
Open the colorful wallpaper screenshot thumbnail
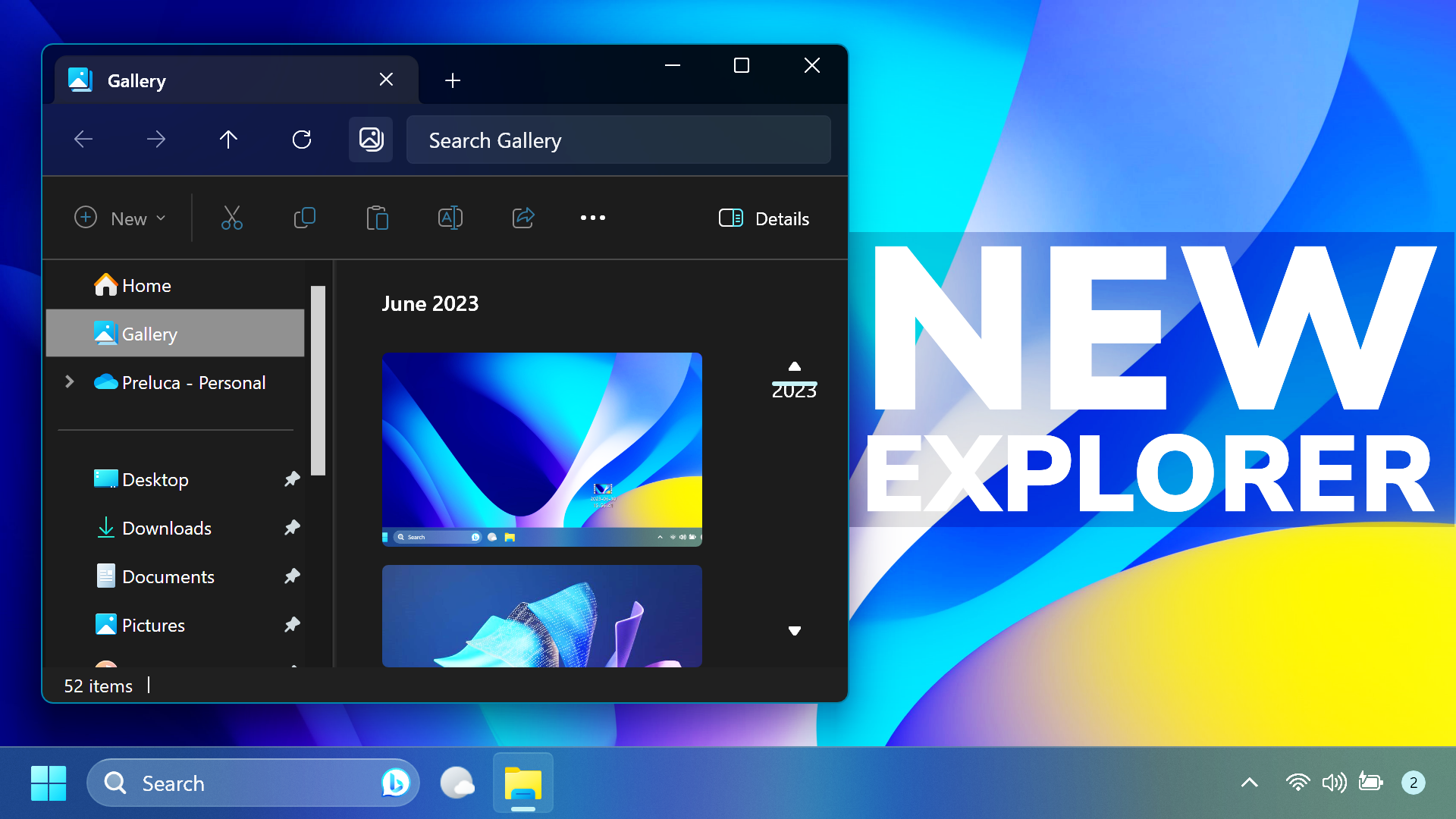coord(542,449)
